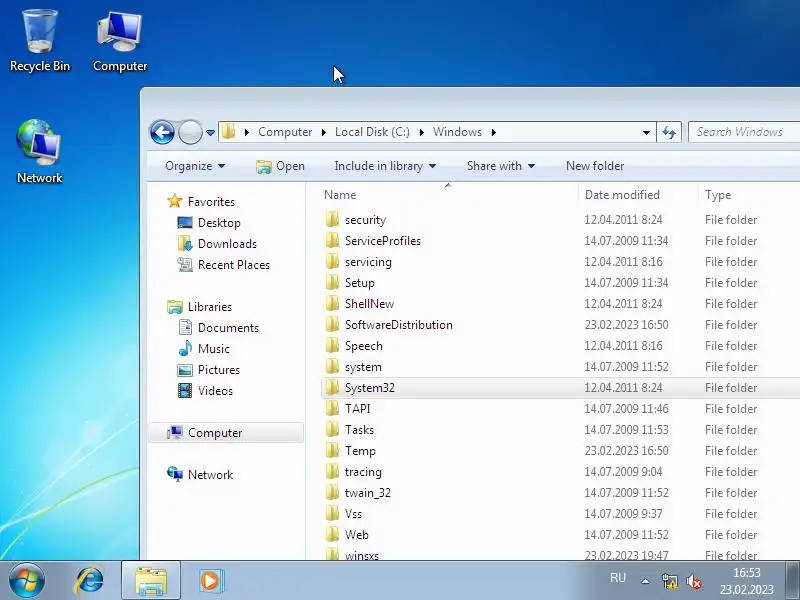800x600 pixels.
Task: Click the security folder icon
Action: pos(332,219)
